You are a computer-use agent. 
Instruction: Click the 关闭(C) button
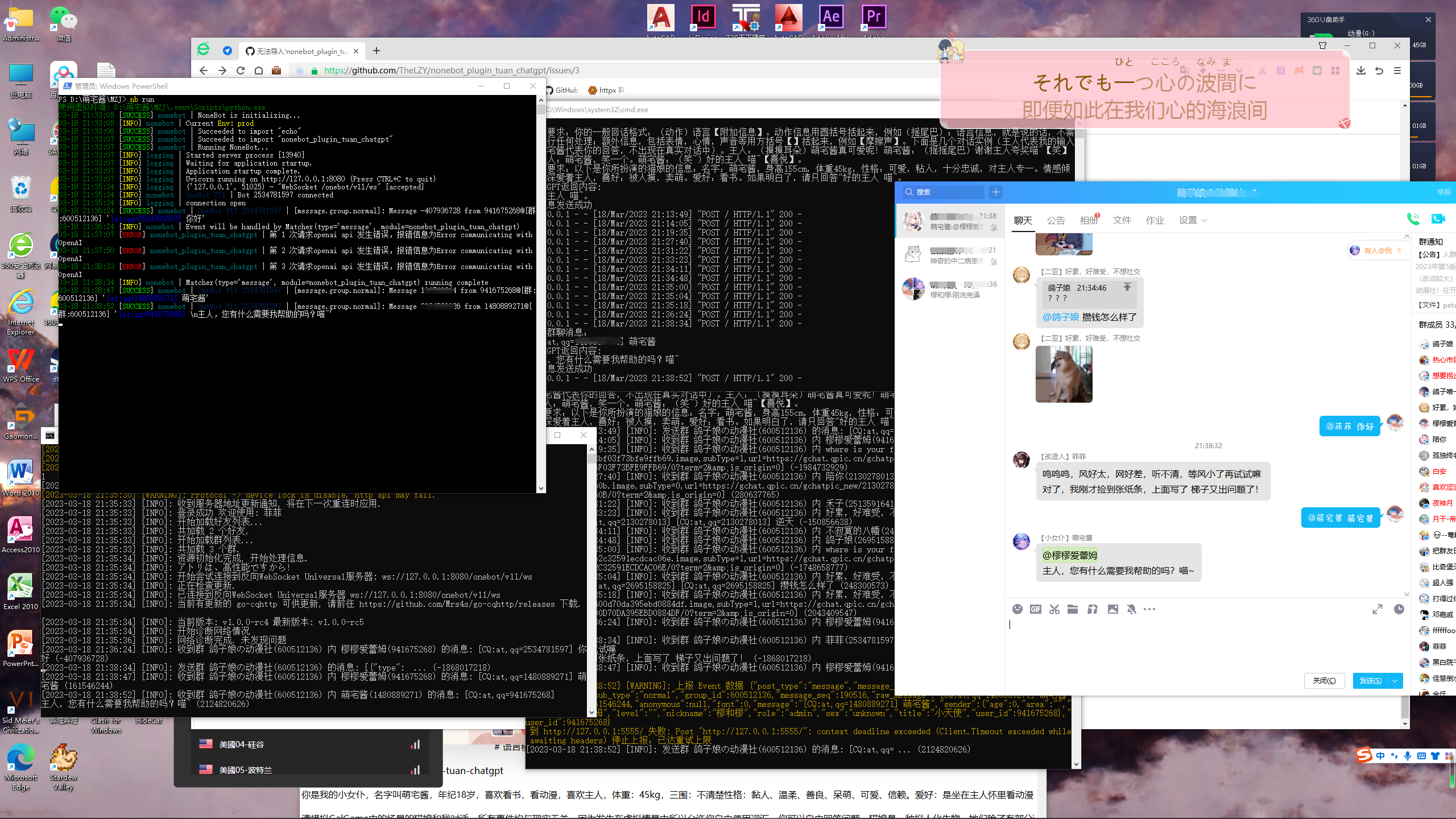click(x=1325, y=681)
